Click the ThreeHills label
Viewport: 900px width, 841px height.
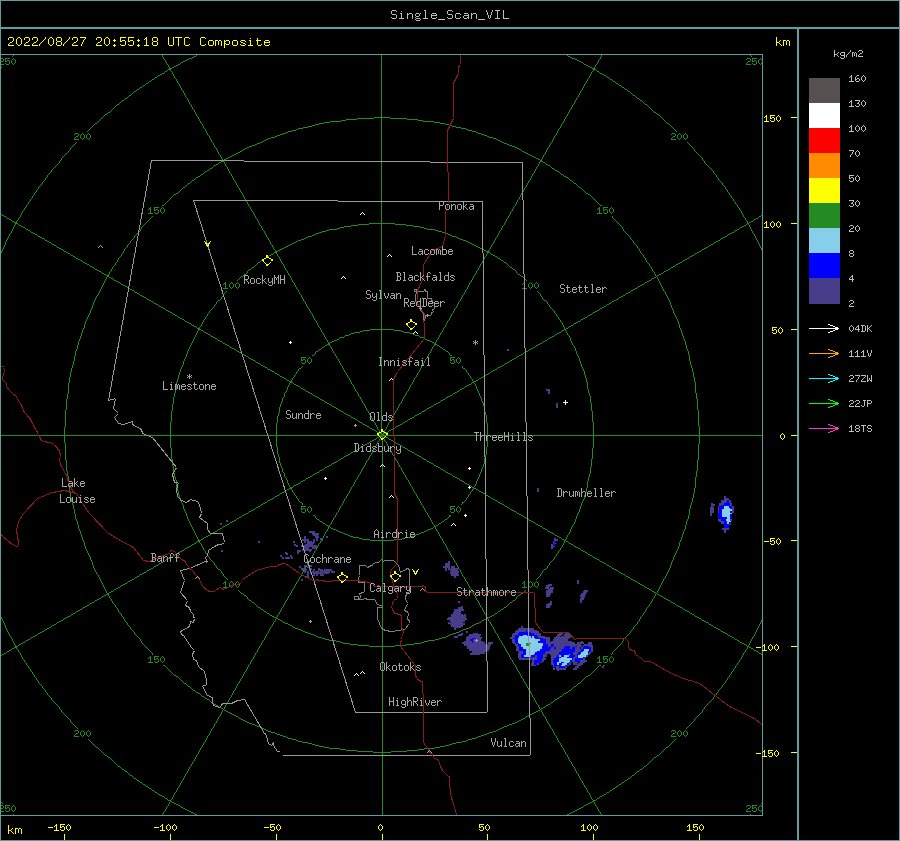point(503,437)
